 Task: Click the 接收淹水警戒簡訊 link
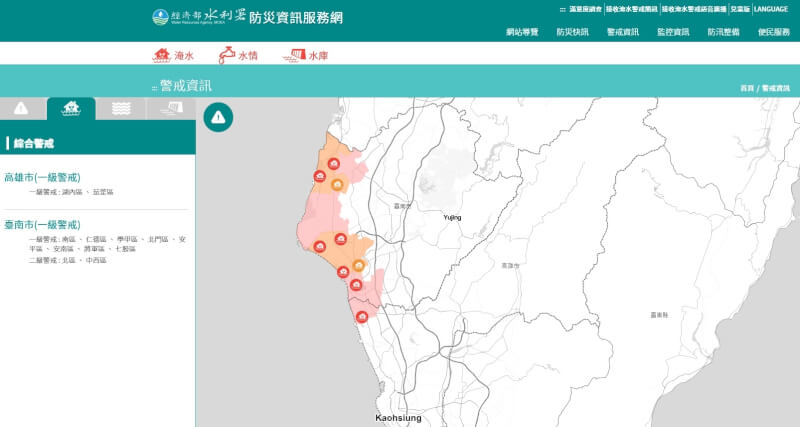[632, 9]
